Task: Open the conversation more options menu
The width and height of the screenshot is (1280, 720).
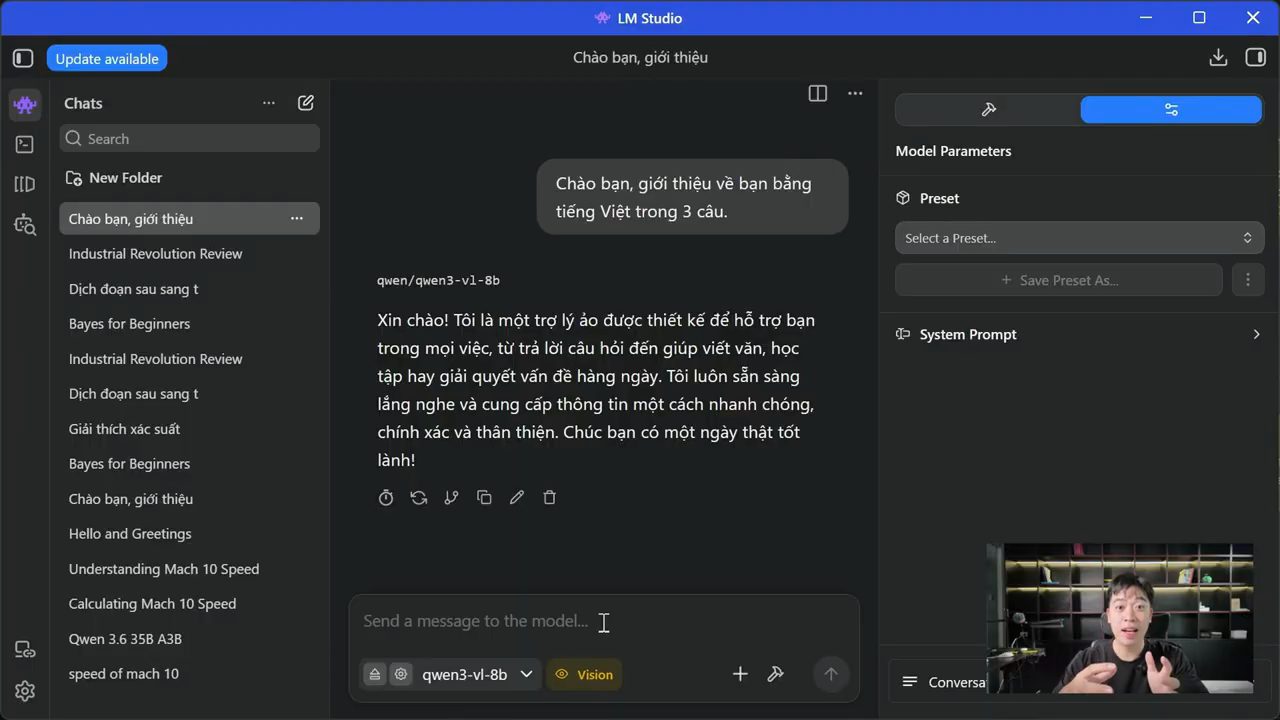Action: coord(855,93)
